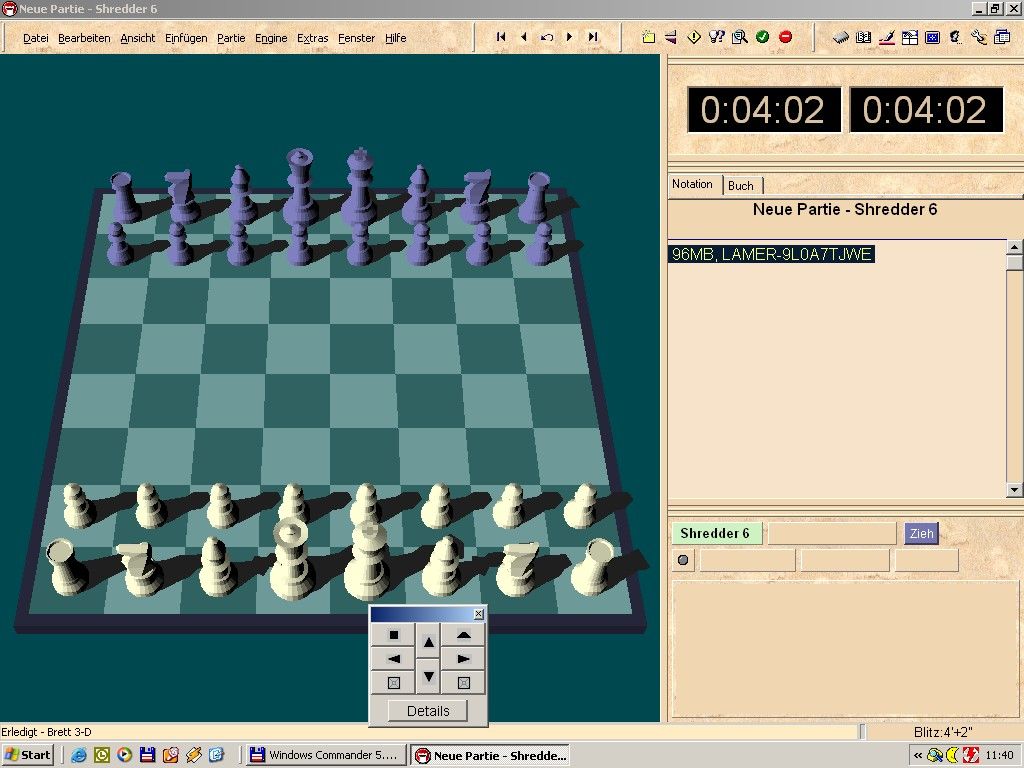Click the Details button
Viewport: 1024px width, 768px height.
[x=428, y=711]
